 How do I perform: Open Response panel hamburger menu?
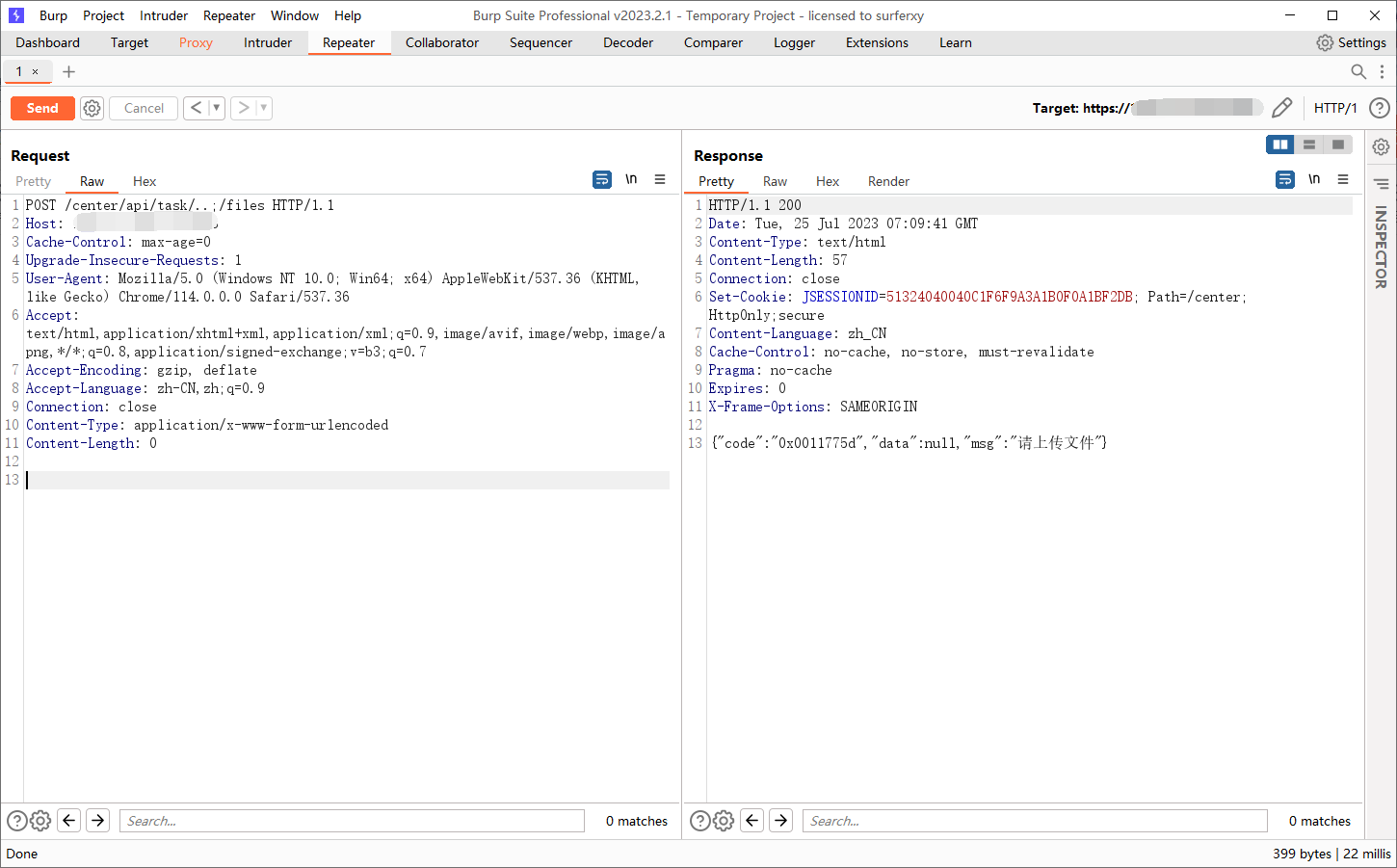point(1343,179)
